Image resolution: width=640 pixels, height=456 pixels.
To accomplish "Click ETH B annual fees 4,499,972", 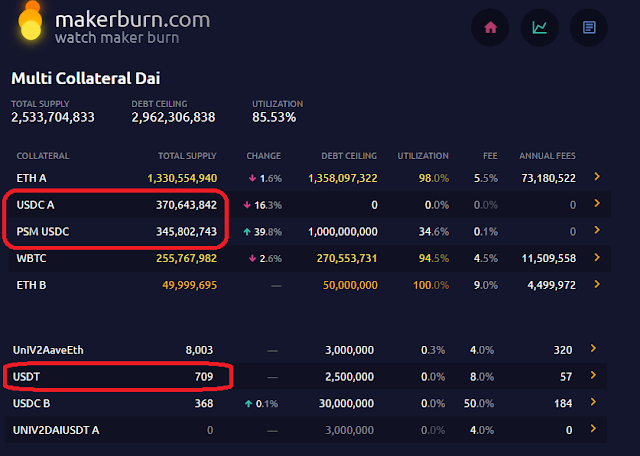I will click(552, 285).
